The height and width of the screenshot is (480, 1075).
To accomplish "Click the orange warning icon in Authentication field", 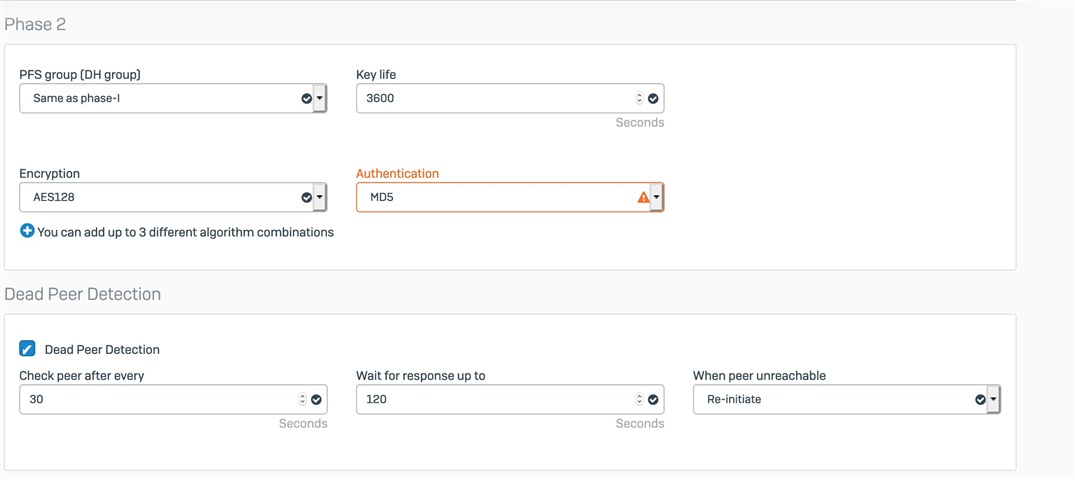I will [643, 197].
